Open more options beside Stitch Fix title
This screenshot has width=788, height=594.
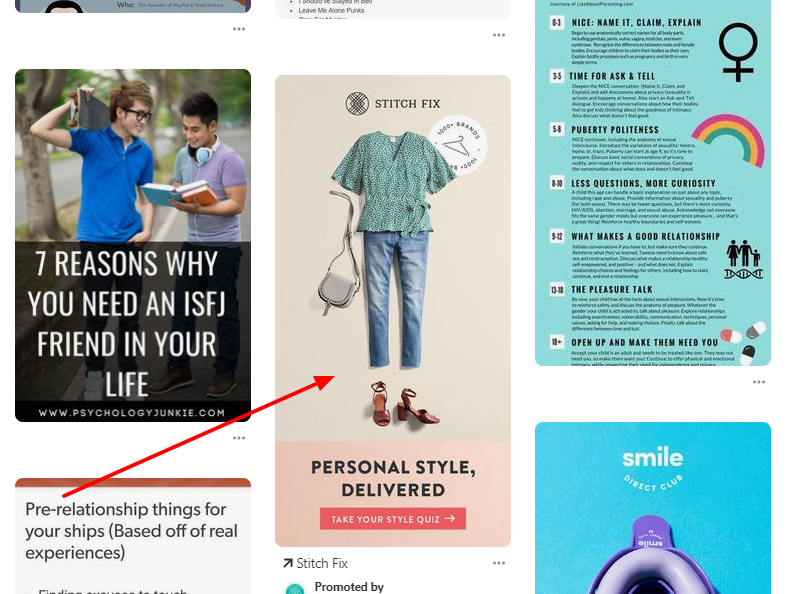pyautogui.click(x=499, y=563)
